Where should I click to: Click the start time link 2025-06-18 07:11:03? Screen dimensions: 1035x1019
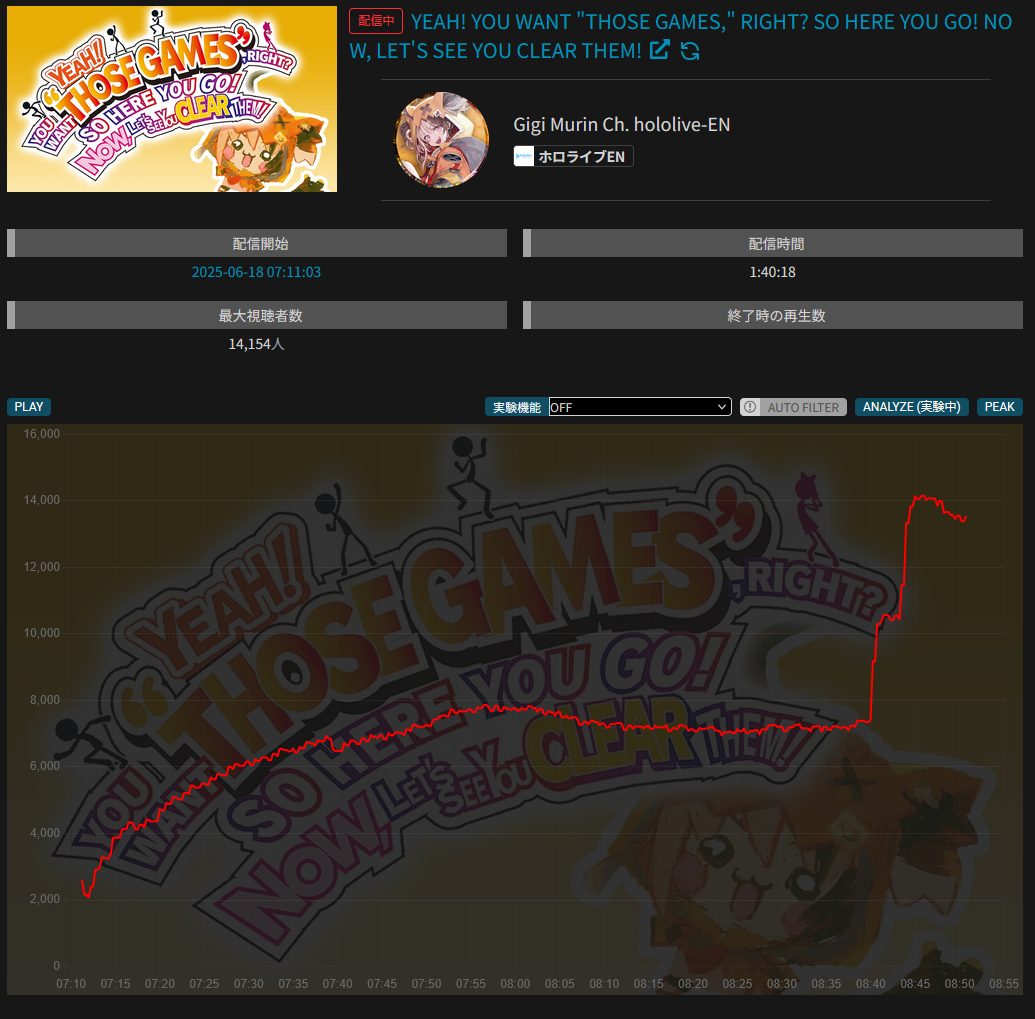point(256,272)
